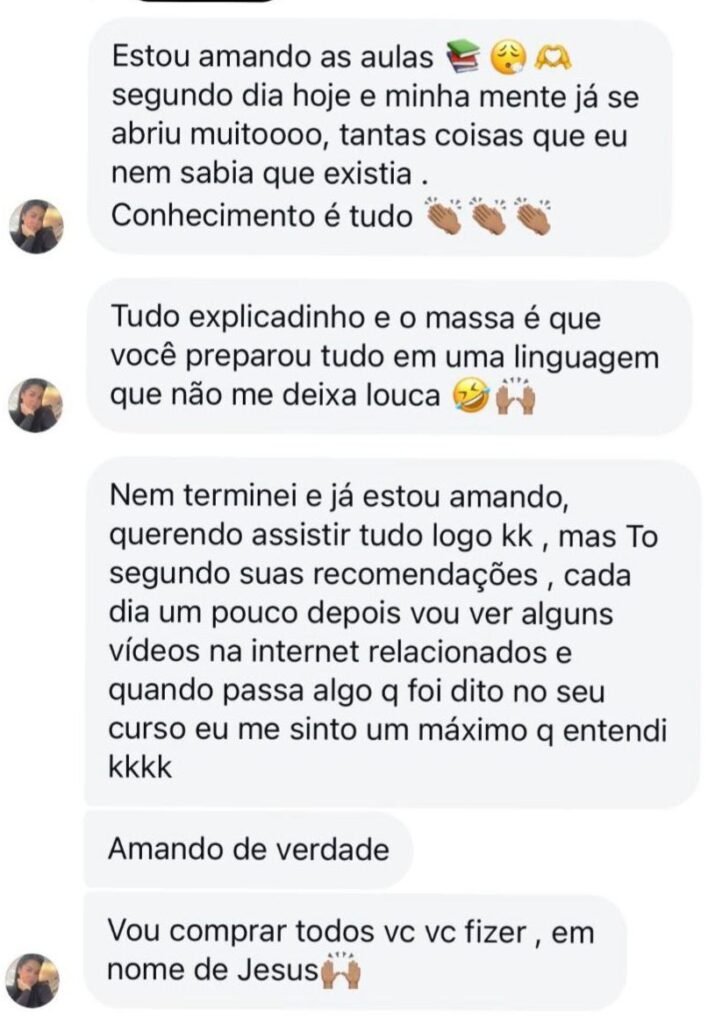Viewport: 708px width, 1024px height.
Task: Click the "Conhecimento é tudo" text
Action: pos(262,216)
